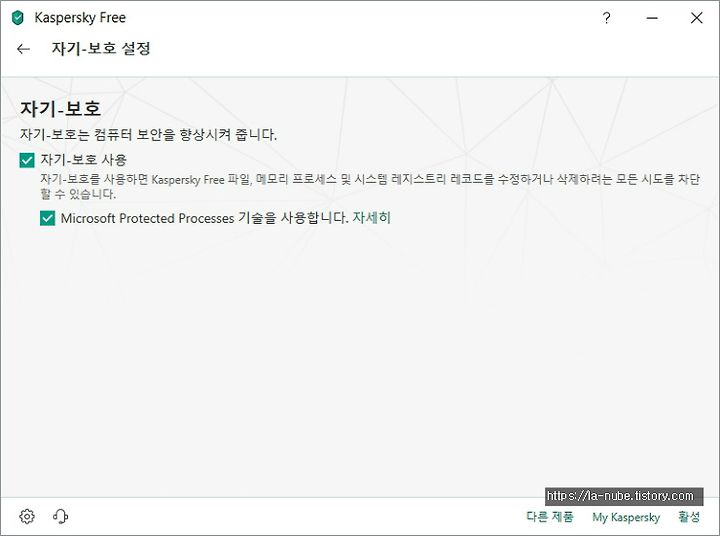Uncheck the 자기-보호 사용 checkbox
This screenshot has width=720, height=536.
click(27, 160)
